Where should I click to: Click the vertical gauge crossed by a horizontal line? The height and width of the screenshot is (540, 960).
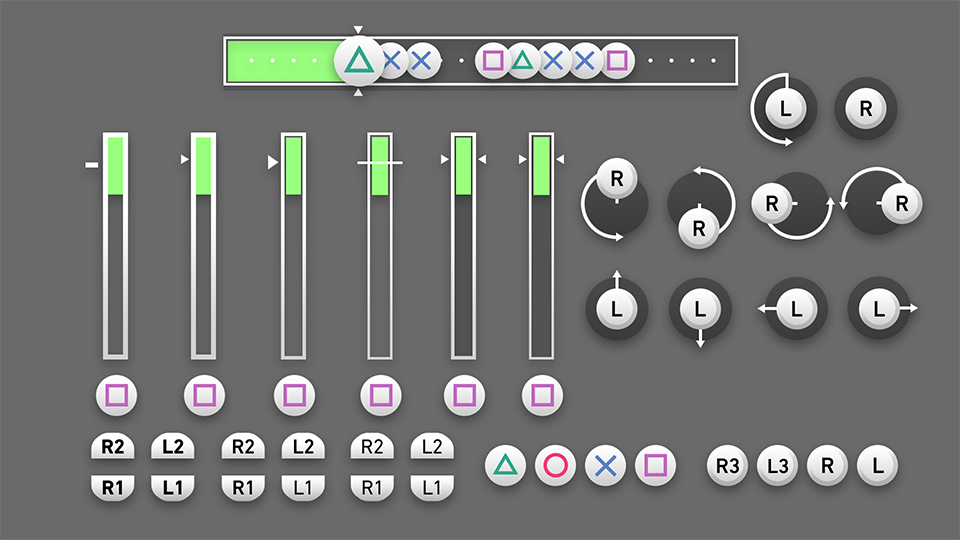click(380, 246)
